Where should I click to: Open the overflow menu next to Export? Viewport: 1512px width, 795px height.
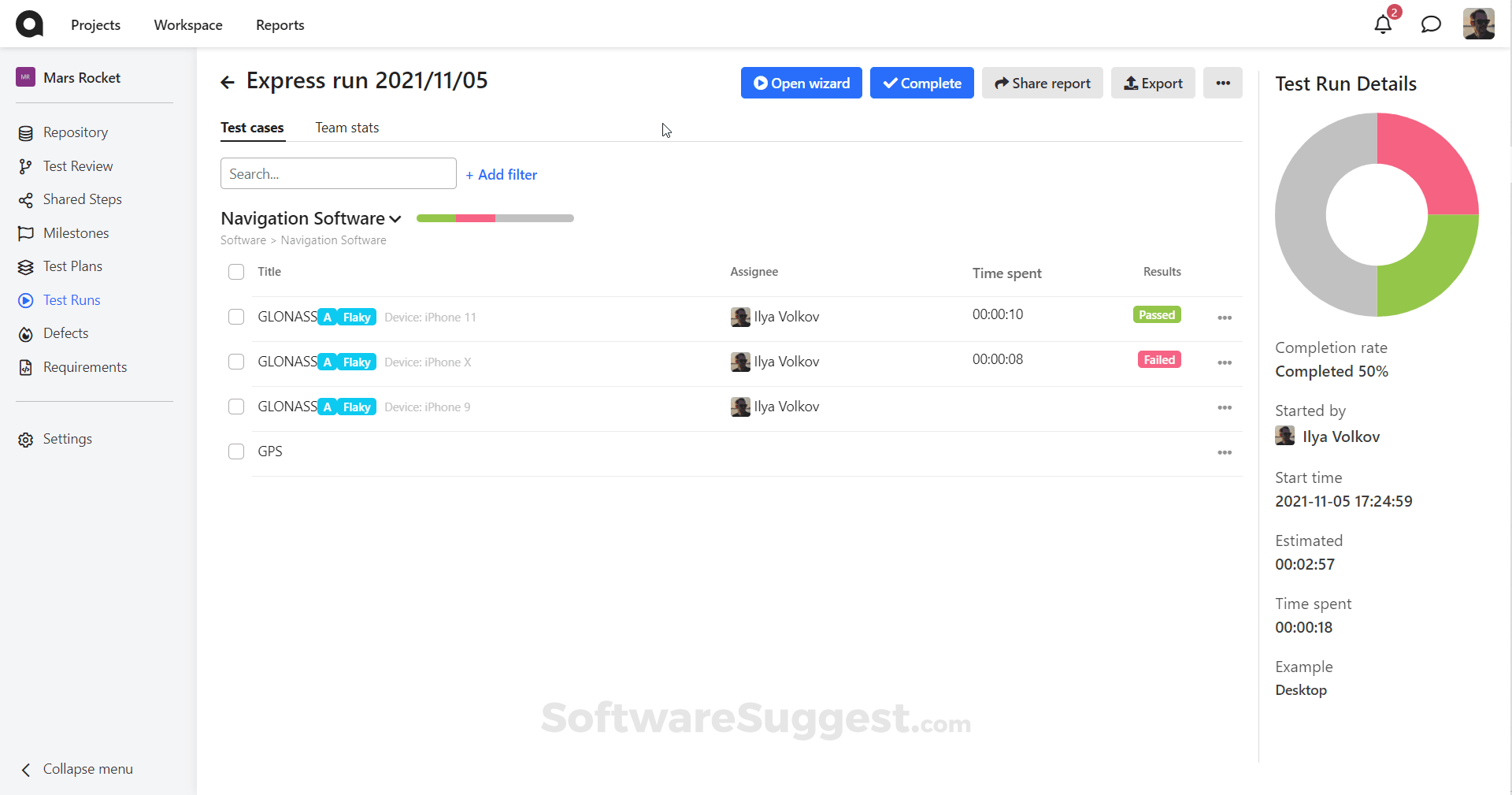1223,83
